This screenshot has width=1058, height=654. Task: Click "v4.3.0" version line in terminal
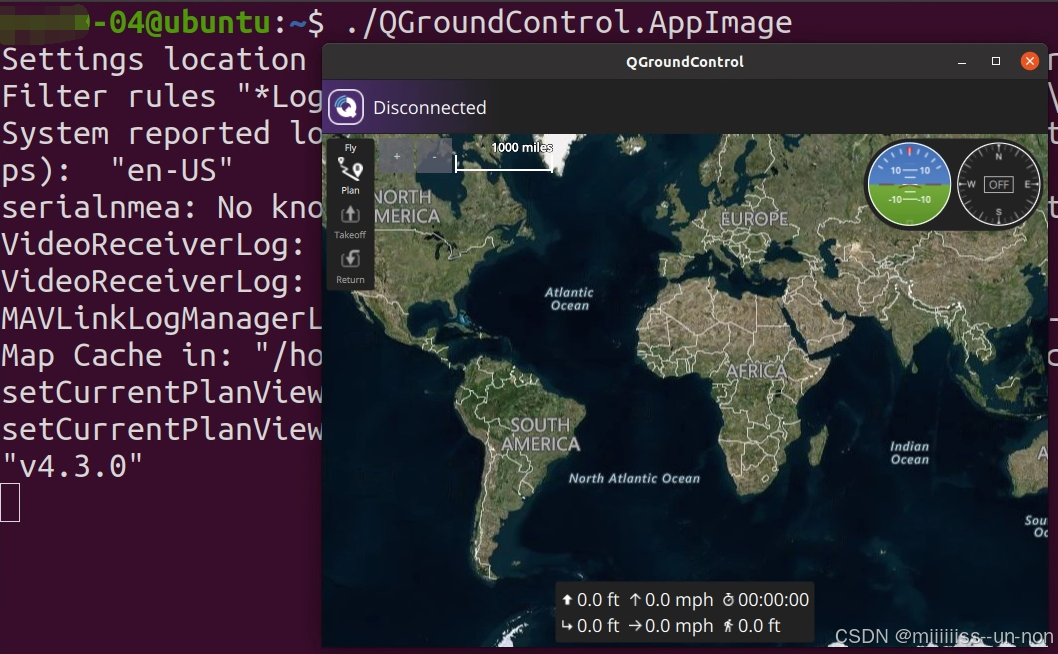click(x=73, y=466)
